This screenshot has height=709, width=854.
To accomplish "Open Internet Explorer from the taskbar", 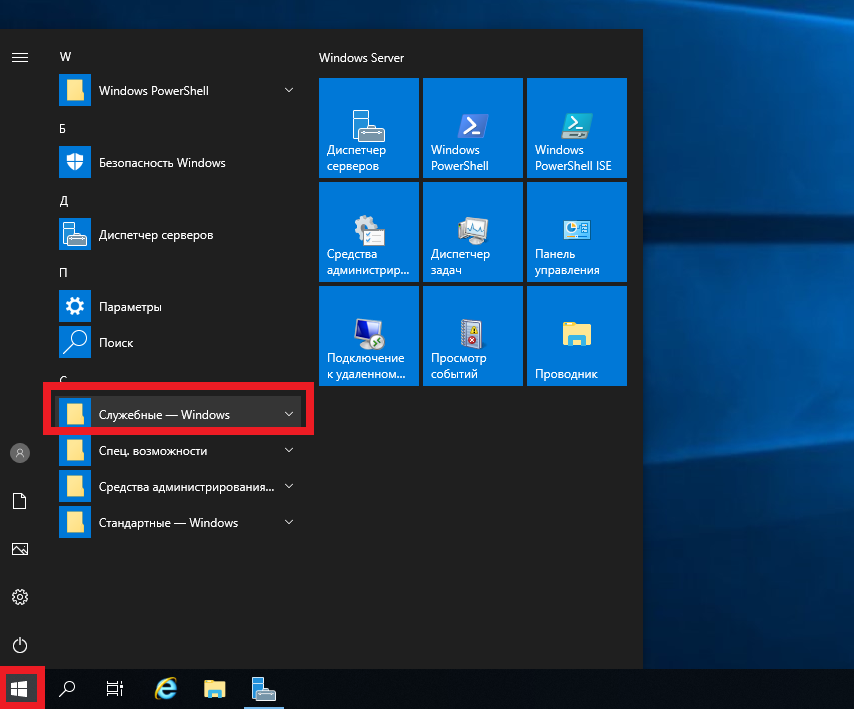I will point(166,689).
